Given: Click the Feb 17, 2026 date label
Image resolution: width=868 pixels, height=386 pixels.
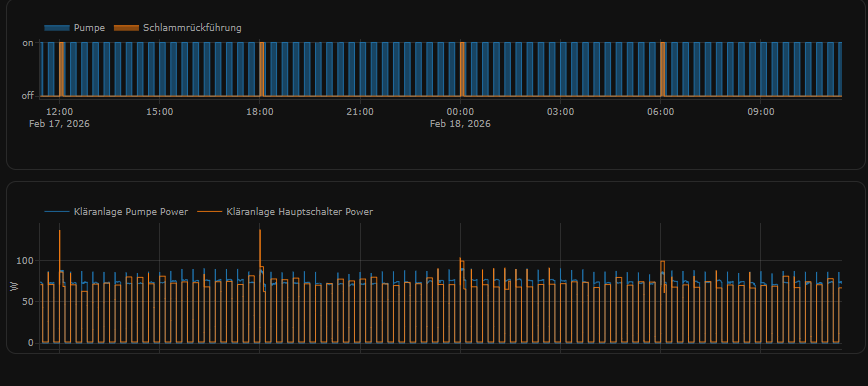Looking at the screenshot, I should tap(59, 124).
